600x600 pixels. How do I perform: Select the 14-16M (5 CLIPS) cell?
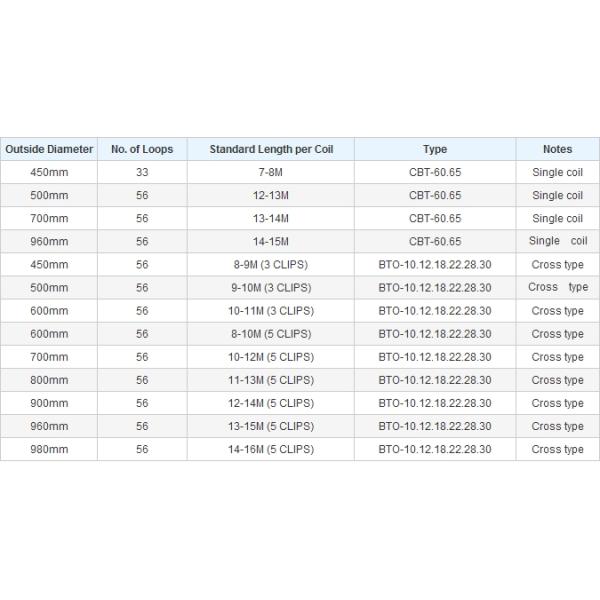(x=270, y=449)
